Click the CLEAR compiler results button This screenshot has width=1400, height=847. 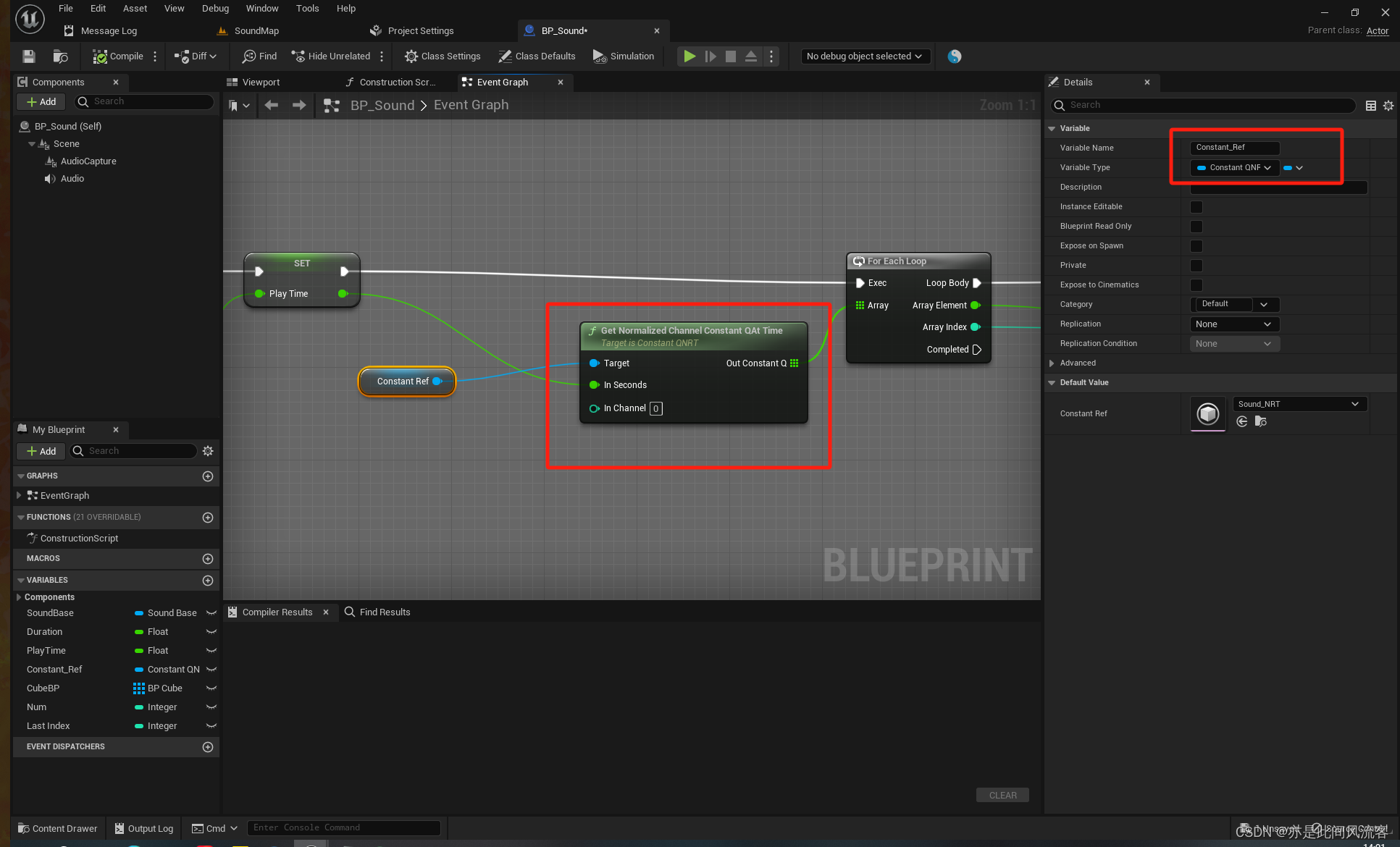pyautogui.click(x=1002, y=795)
